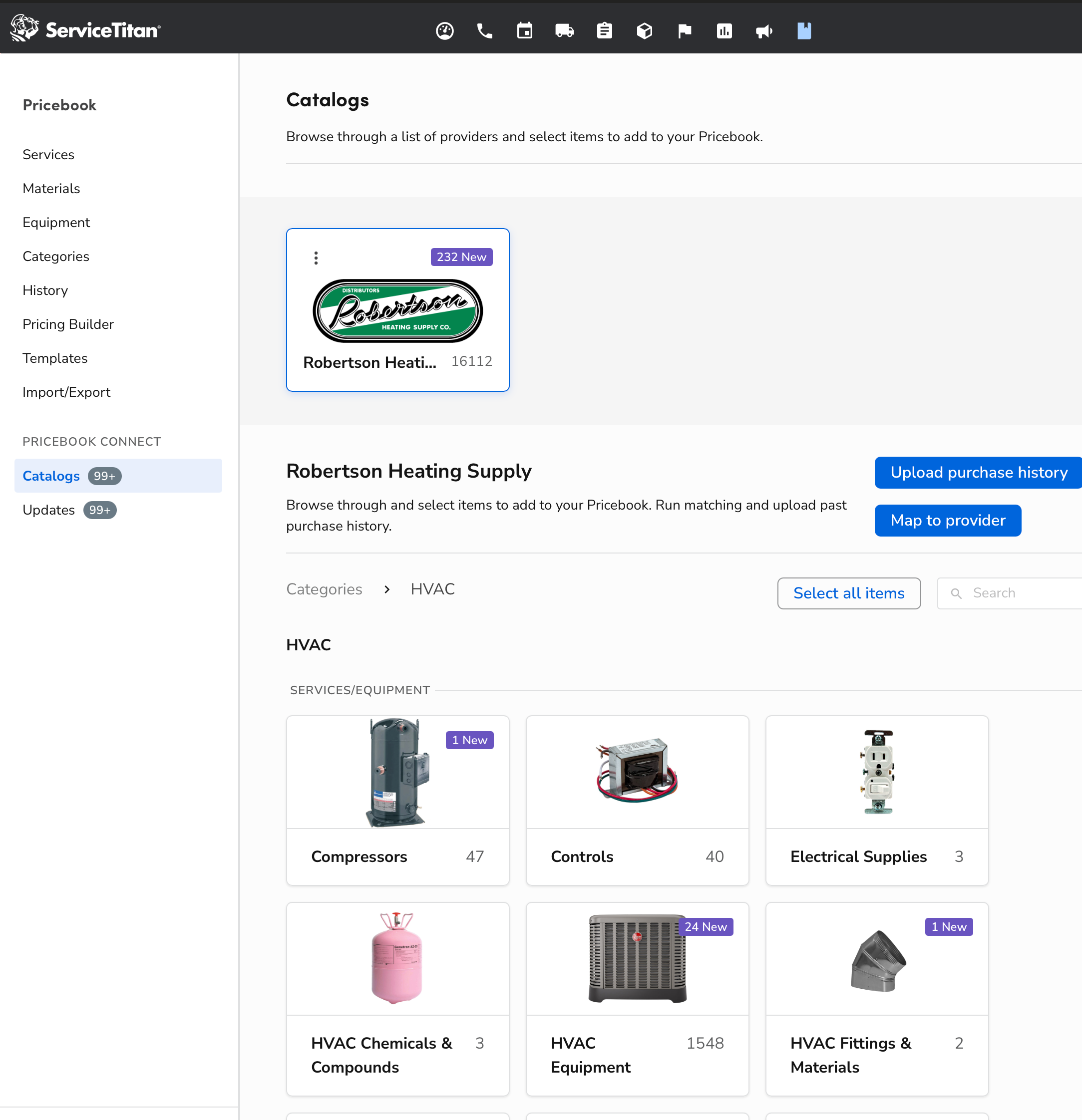The image size is (1082, 1120).
Task: Click Map to provider button
Action: point(947,521)
